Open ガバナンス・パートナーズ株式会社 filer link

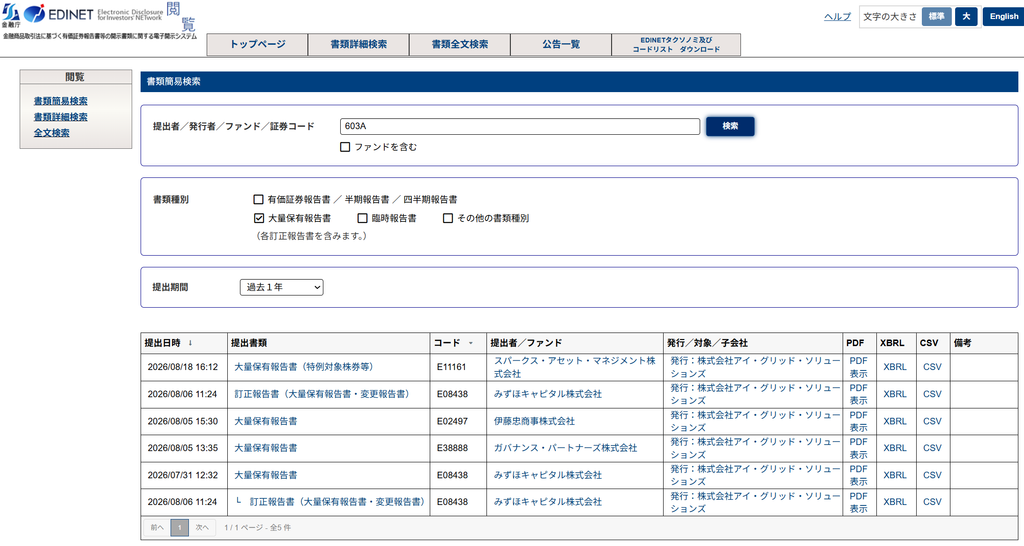tap(565, 448)
